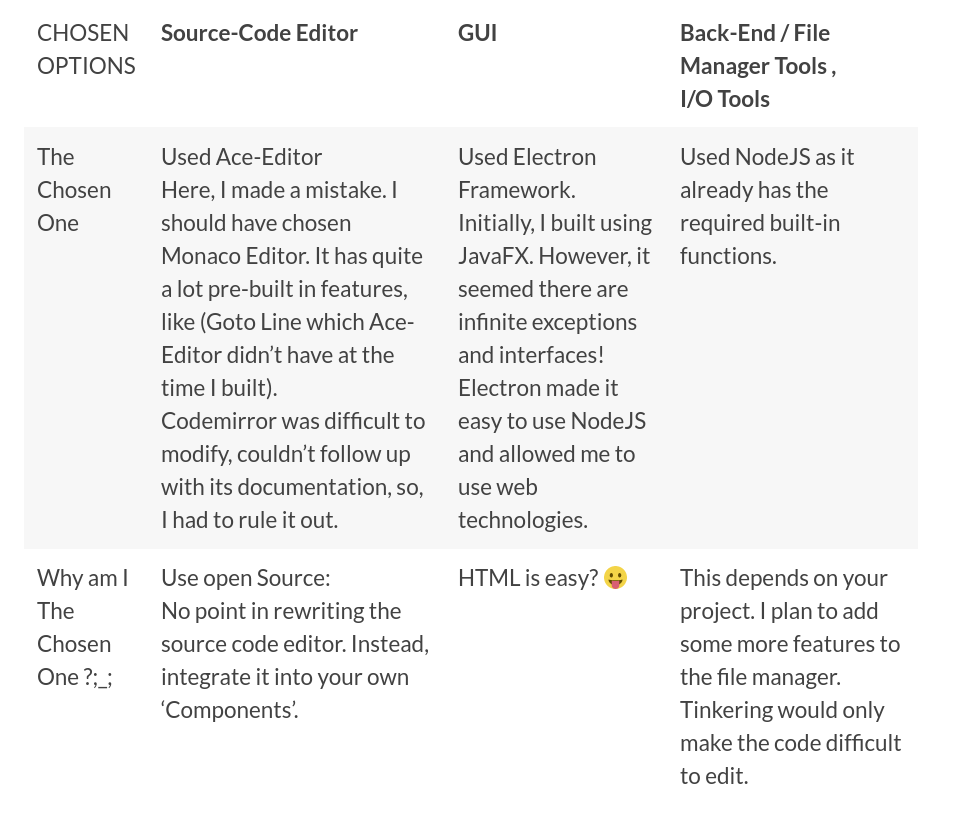This screenshot has width=954, height=818.
Task: Click the "Used Ace-Editor" text line
Action: click(241, 157)
